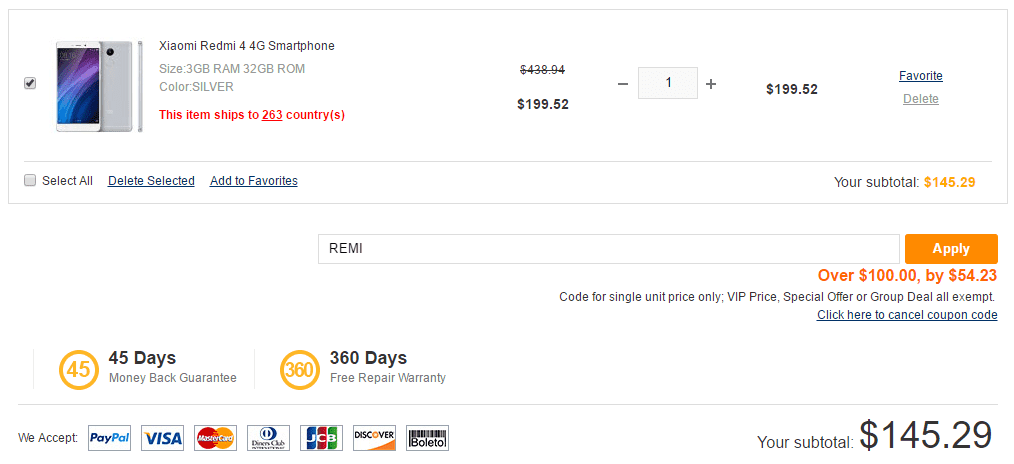Screen dimensions: 1014x464
Task: Click the Boleto payment icon
Action: coord(427,438)
